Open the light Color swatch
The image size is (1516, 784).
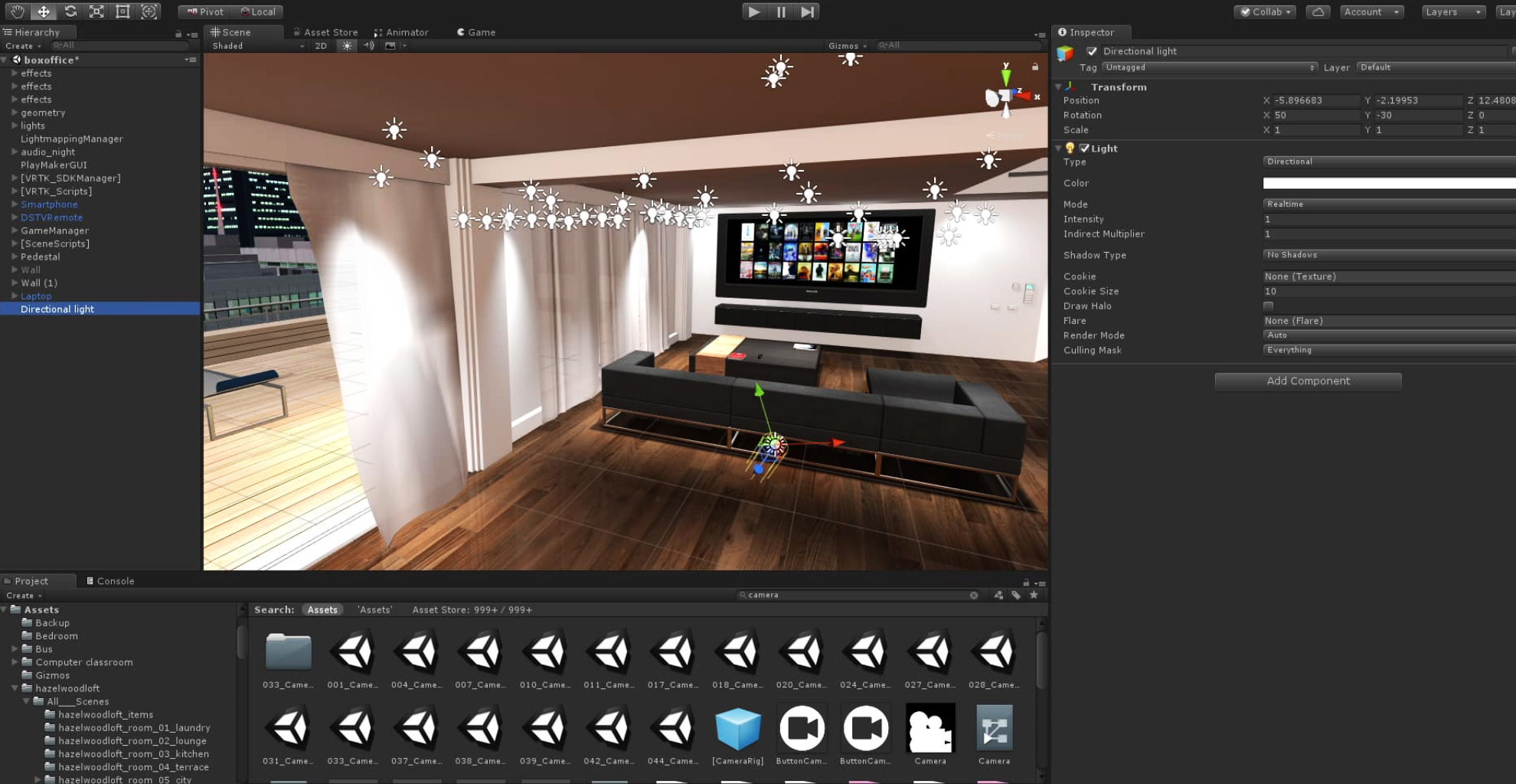tap(1389, 183)
